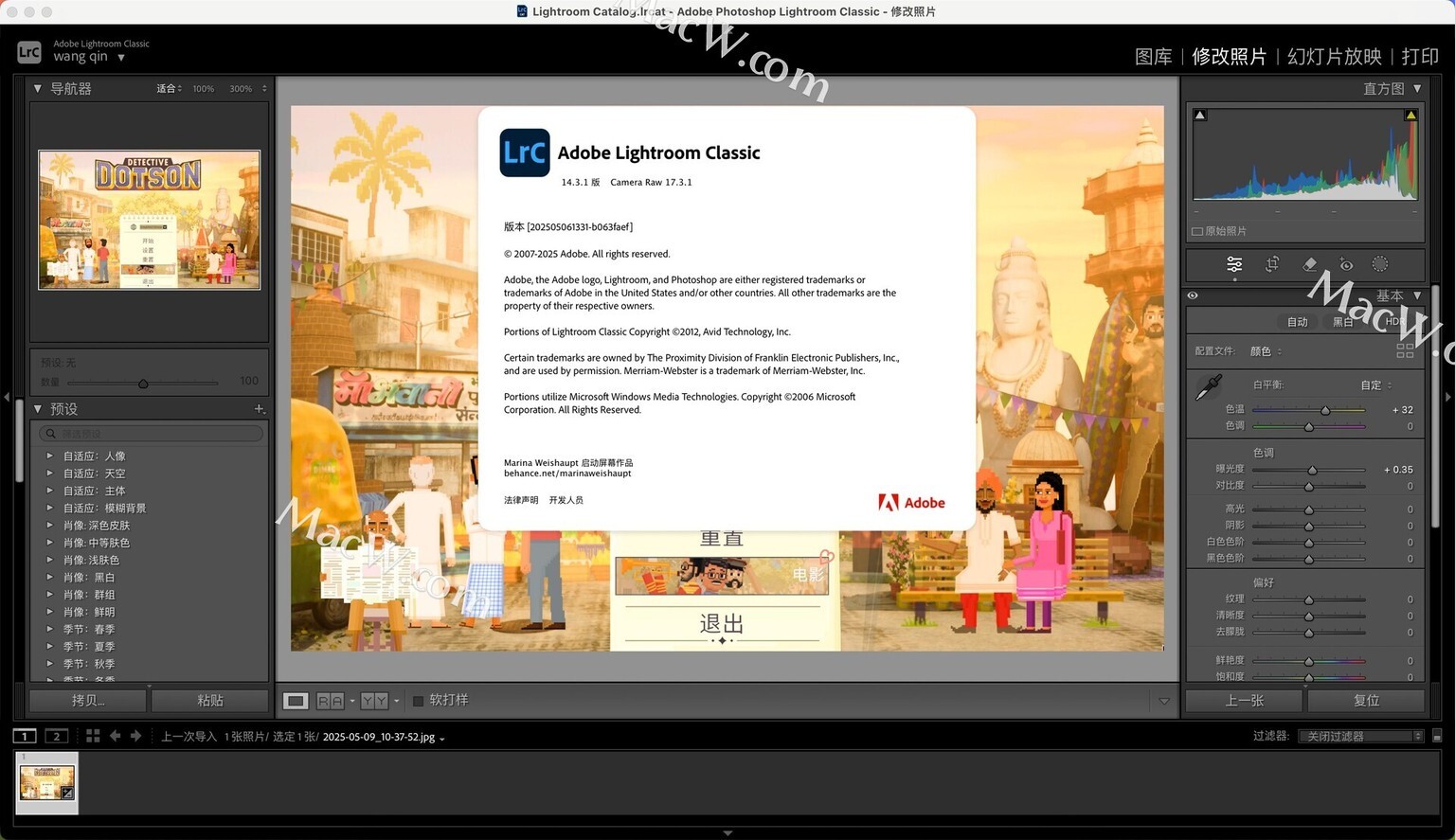
Task: Open the 关闭过滤器 filter dropdown
Action: pos(1361,736)
